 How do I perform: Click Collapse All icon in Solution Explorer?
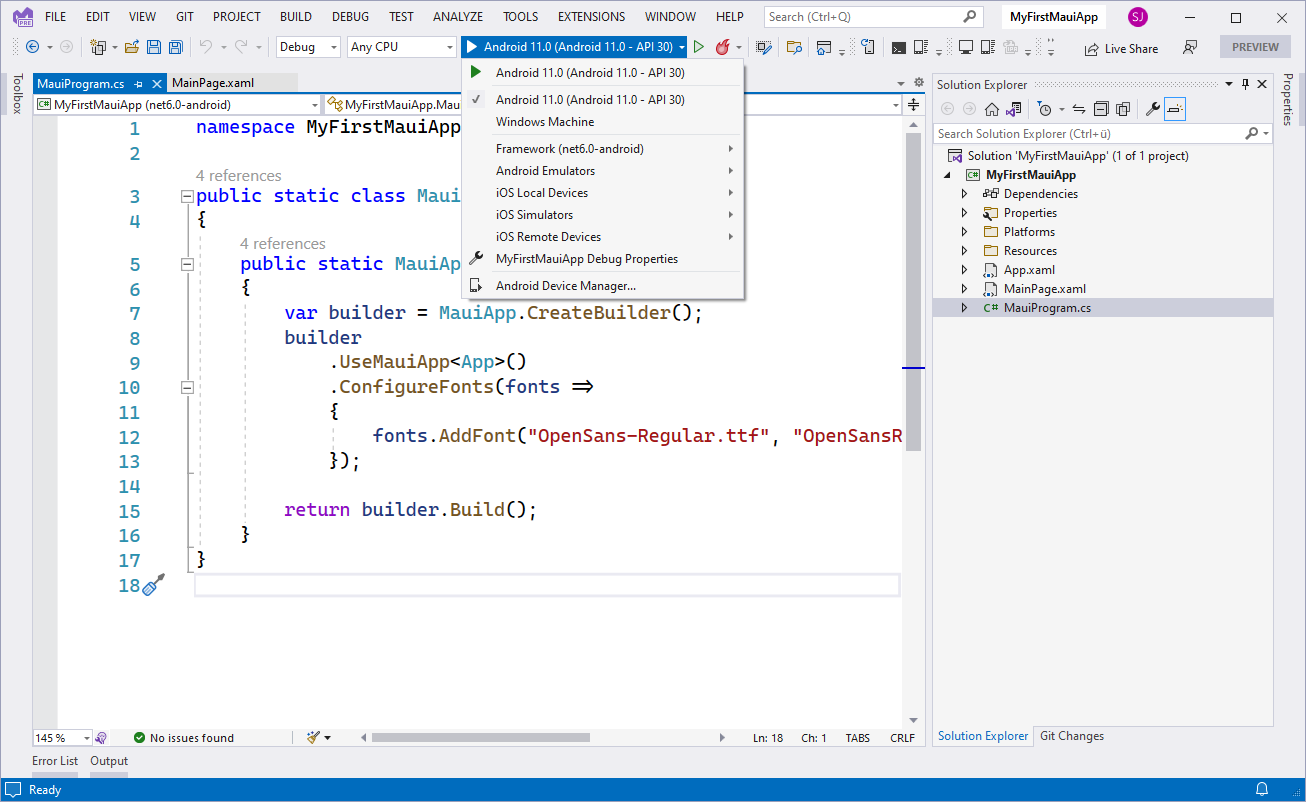(x=1101, y=109)
